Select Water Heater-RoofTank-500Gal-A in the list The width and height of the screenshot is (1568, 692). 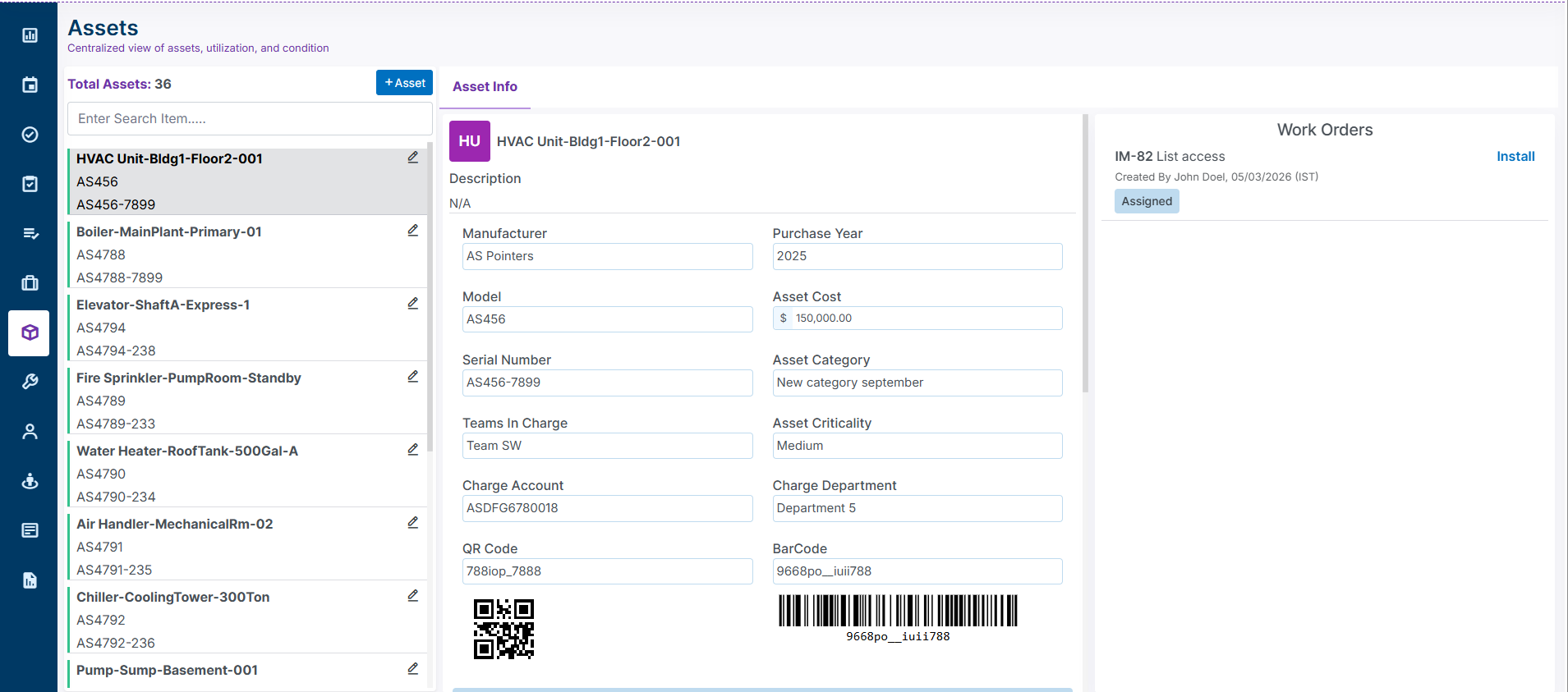point(187,451)
